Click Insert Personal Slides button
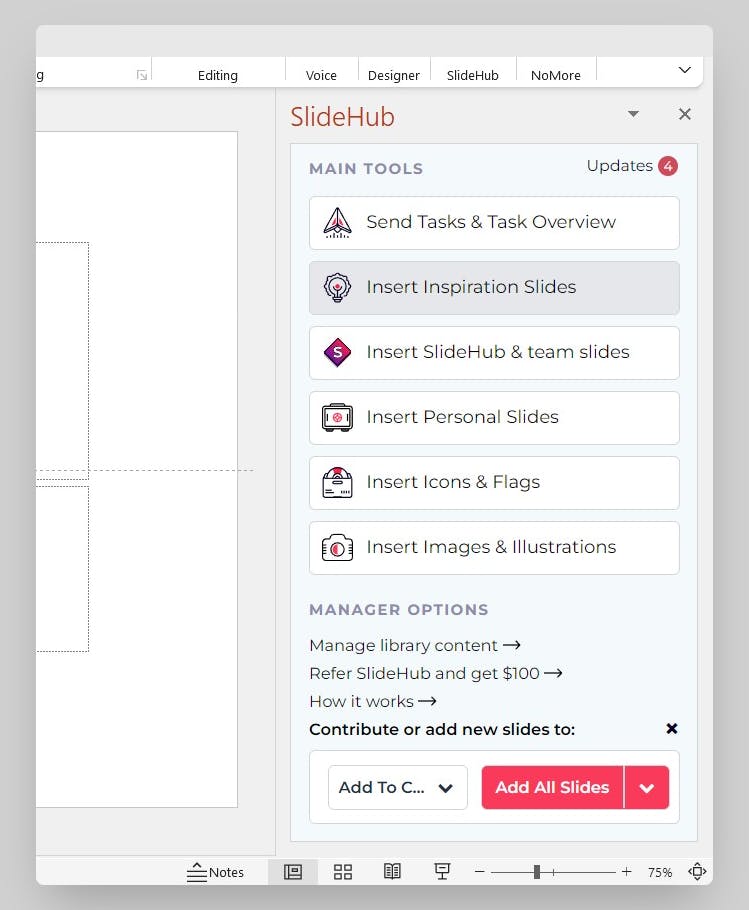Image resolution: width=749 pixels, height=910 pixels. 494,418
